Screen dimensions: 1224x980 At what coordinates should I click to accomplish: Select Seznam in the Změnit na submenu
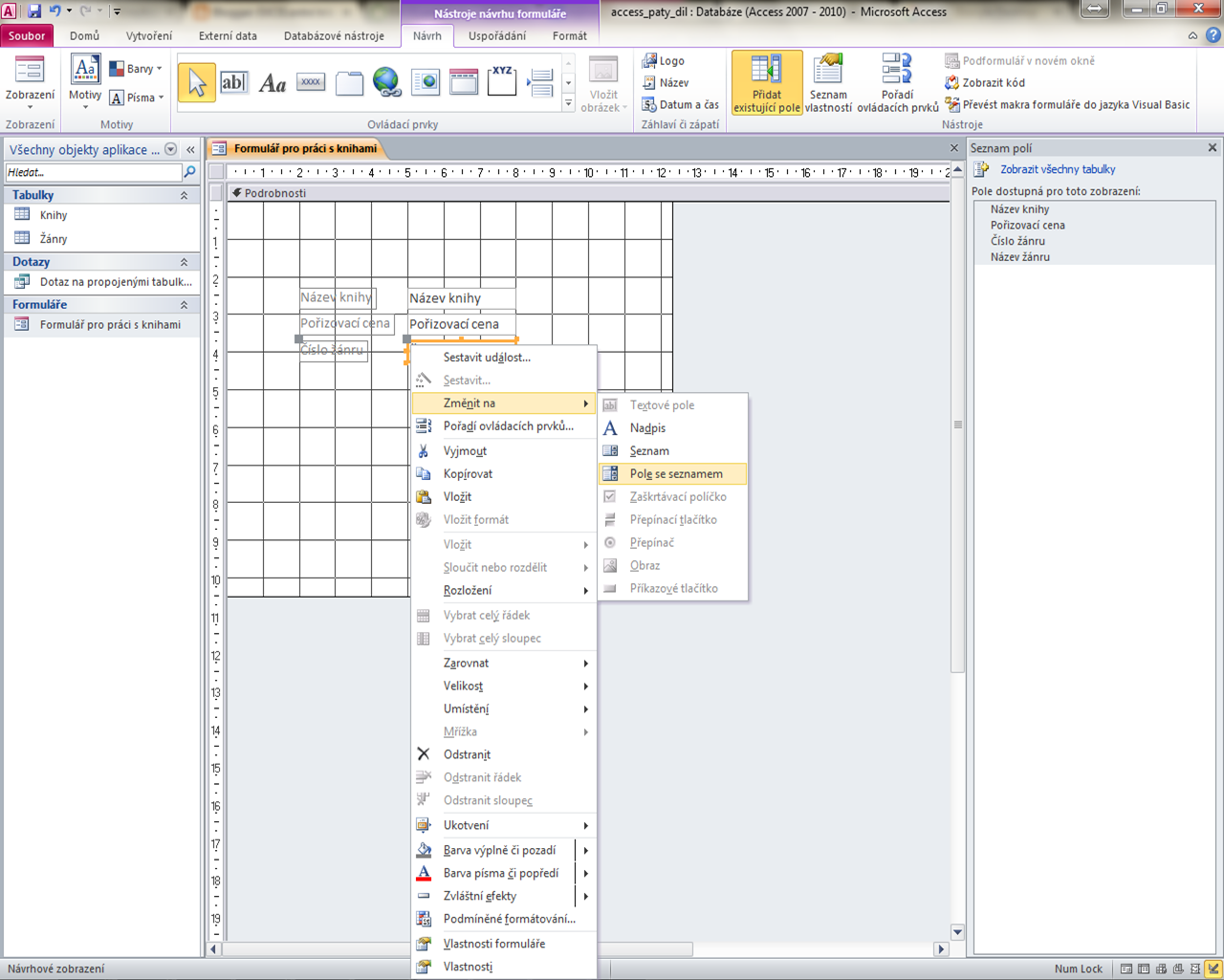(672, 450)
